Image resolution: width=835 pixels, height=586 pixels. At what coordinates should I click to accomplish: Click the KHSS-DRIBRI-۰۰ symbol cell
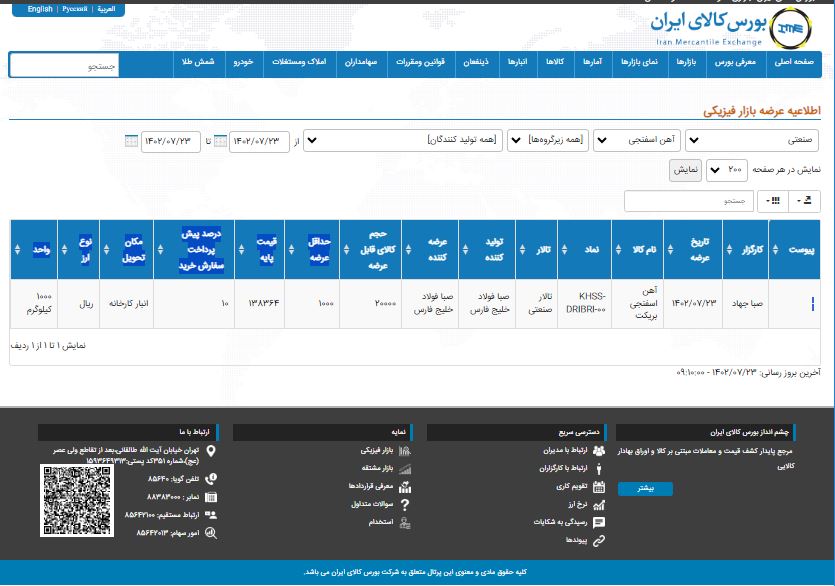[x=585, y=303]
